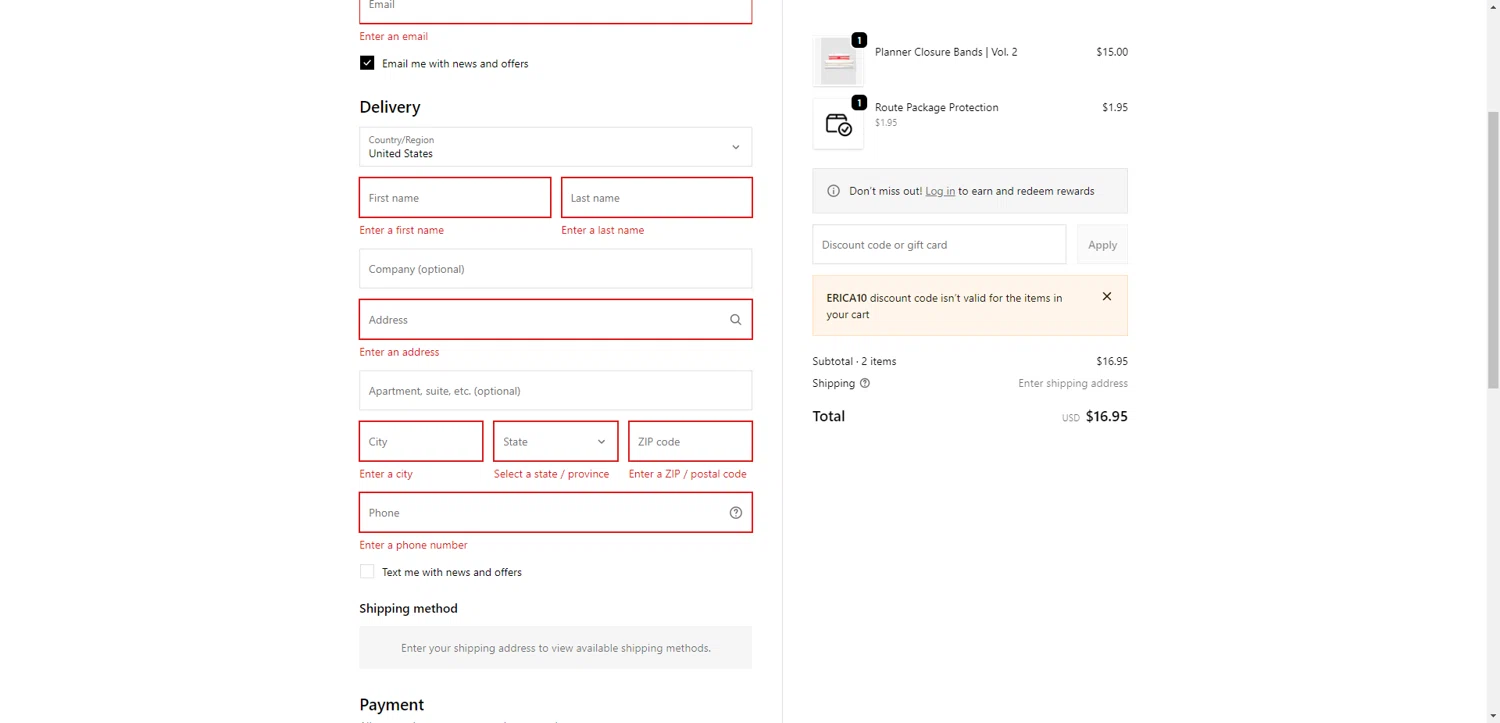
Task: Click the Log in link
Action: point(940,191)
